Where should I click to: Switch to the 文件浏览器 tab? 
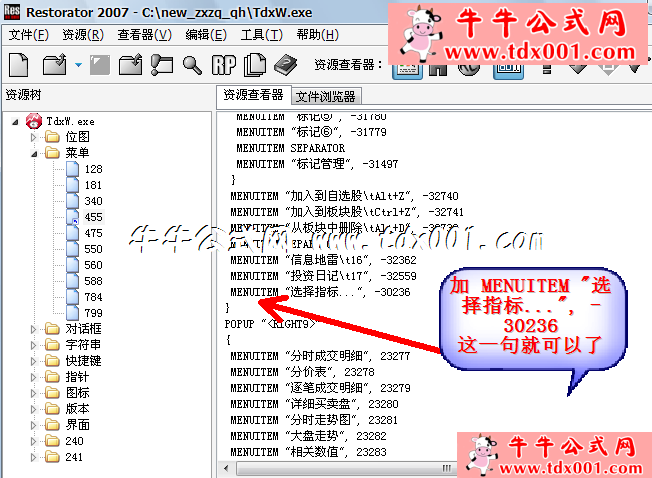324,96
